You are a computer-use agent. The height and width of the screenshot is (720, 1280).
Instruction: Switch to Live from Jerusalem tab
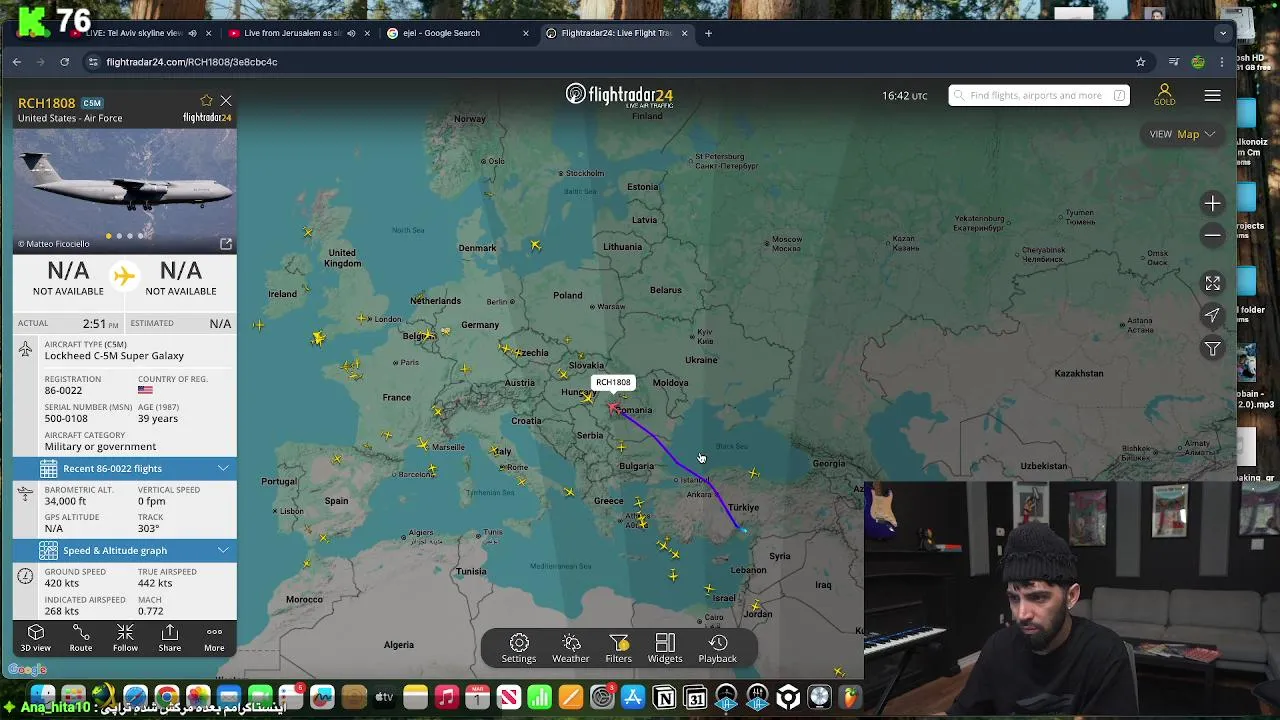(x=290, y=33)
